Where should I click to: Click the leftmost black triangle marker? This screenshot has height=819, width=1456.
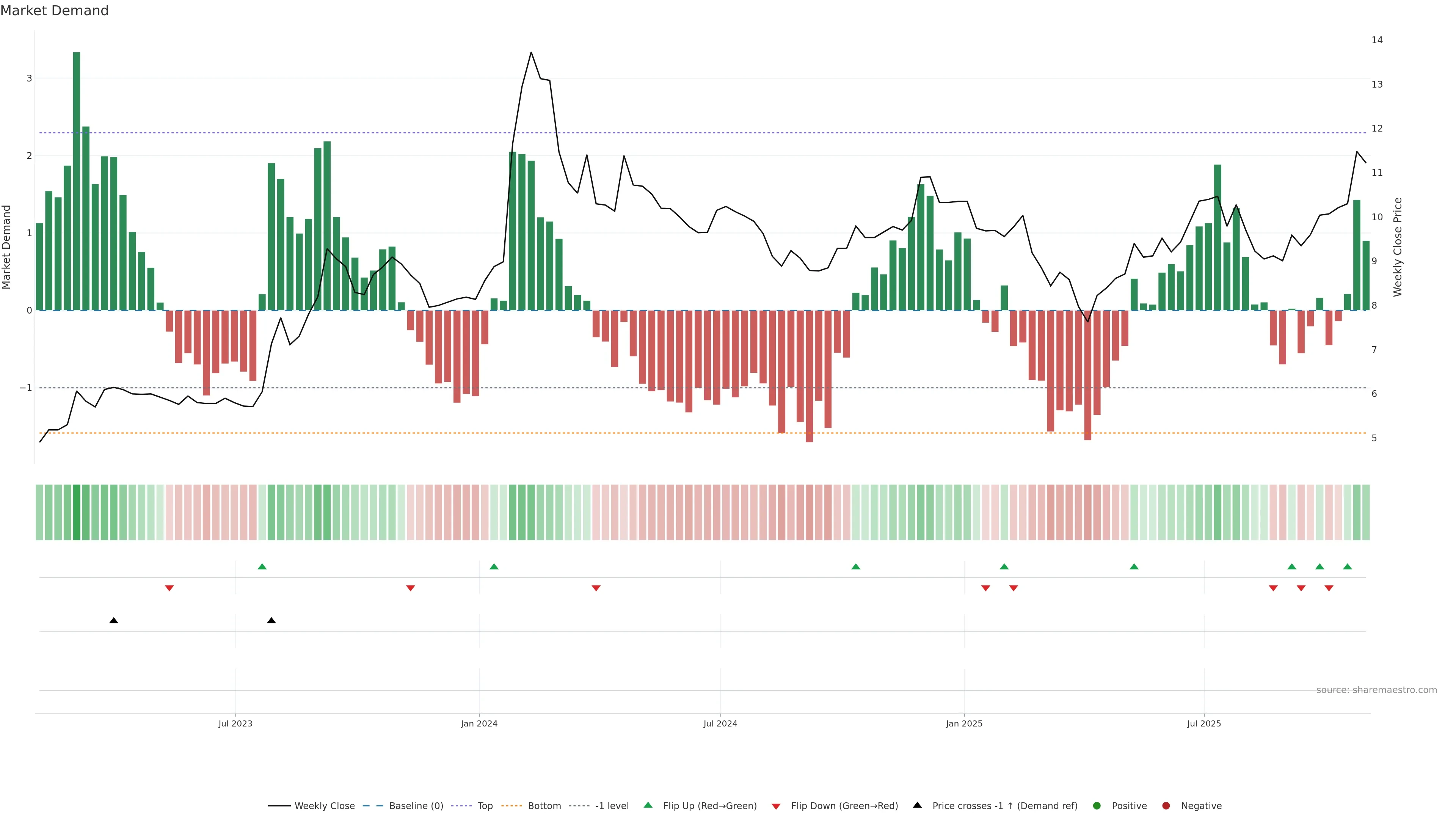click(x=114, y=621)
